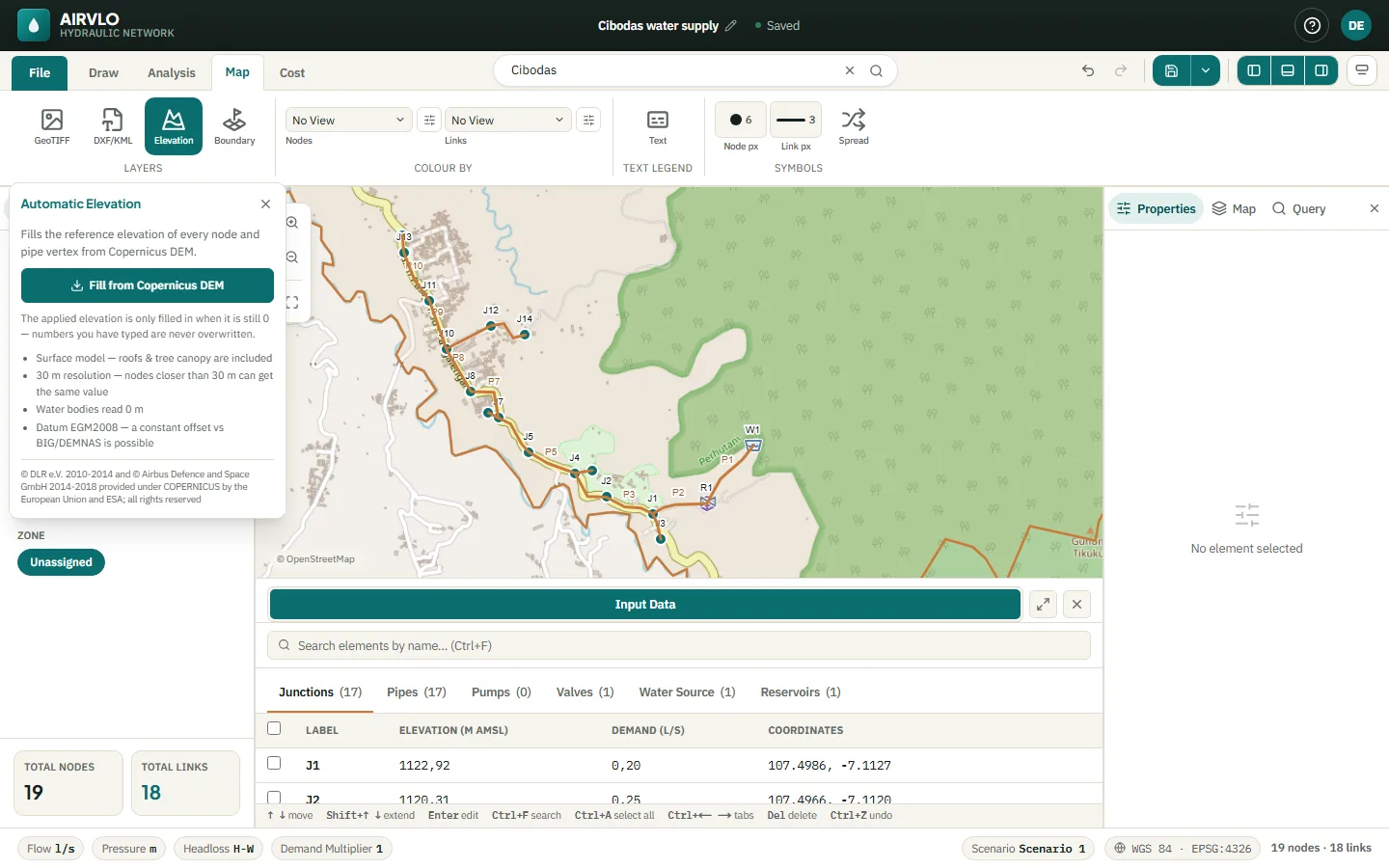The width and height of the screenshot is (1389, 868).
Task: Expand Input Data panel to fullscreen
Action: 1043,605
